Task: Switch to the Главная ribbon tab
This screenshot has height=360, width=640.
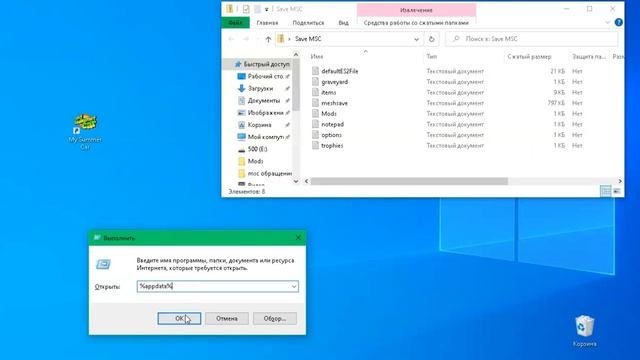Action: click(x=267, y=23)
